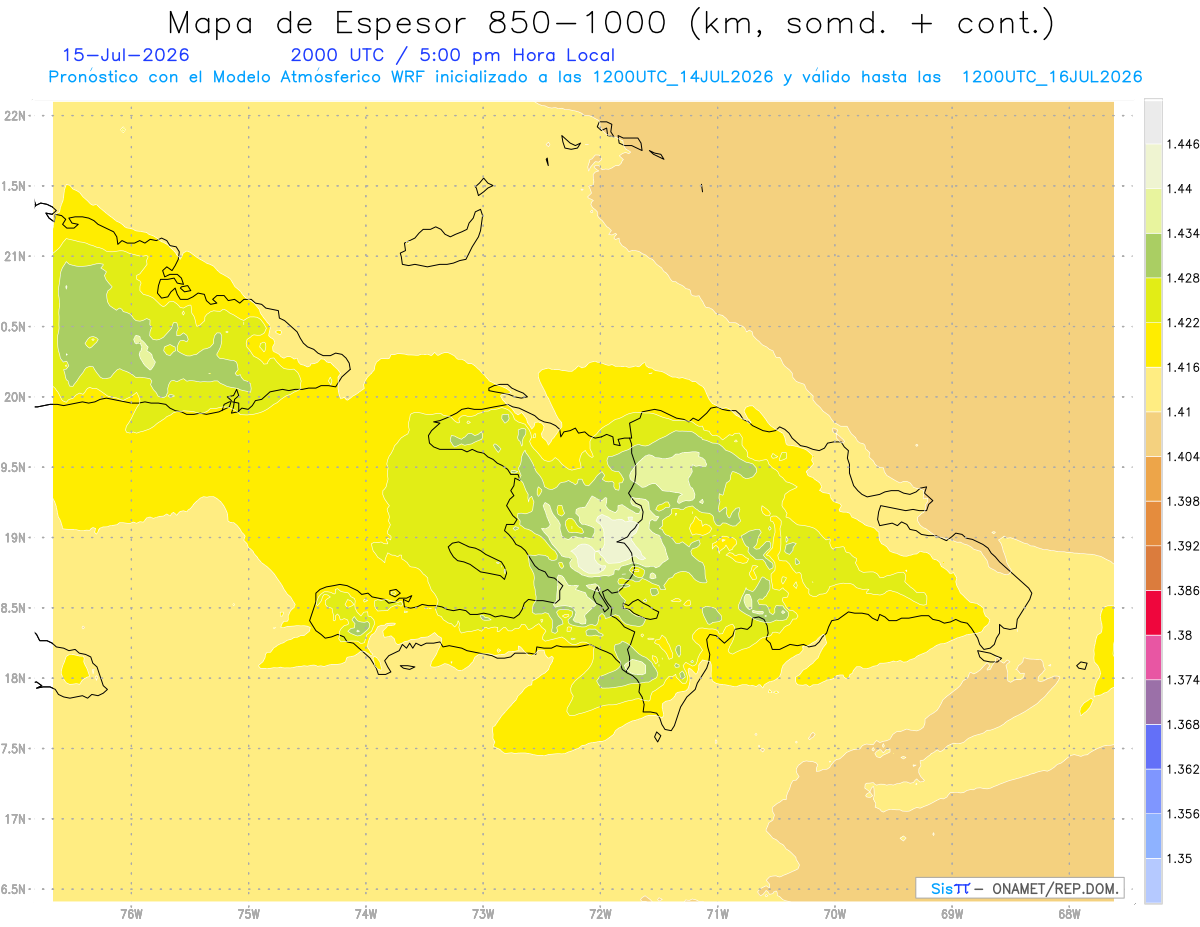Click the legend value '1.356'
The image size is (1200, 927).
point(1184,814)
